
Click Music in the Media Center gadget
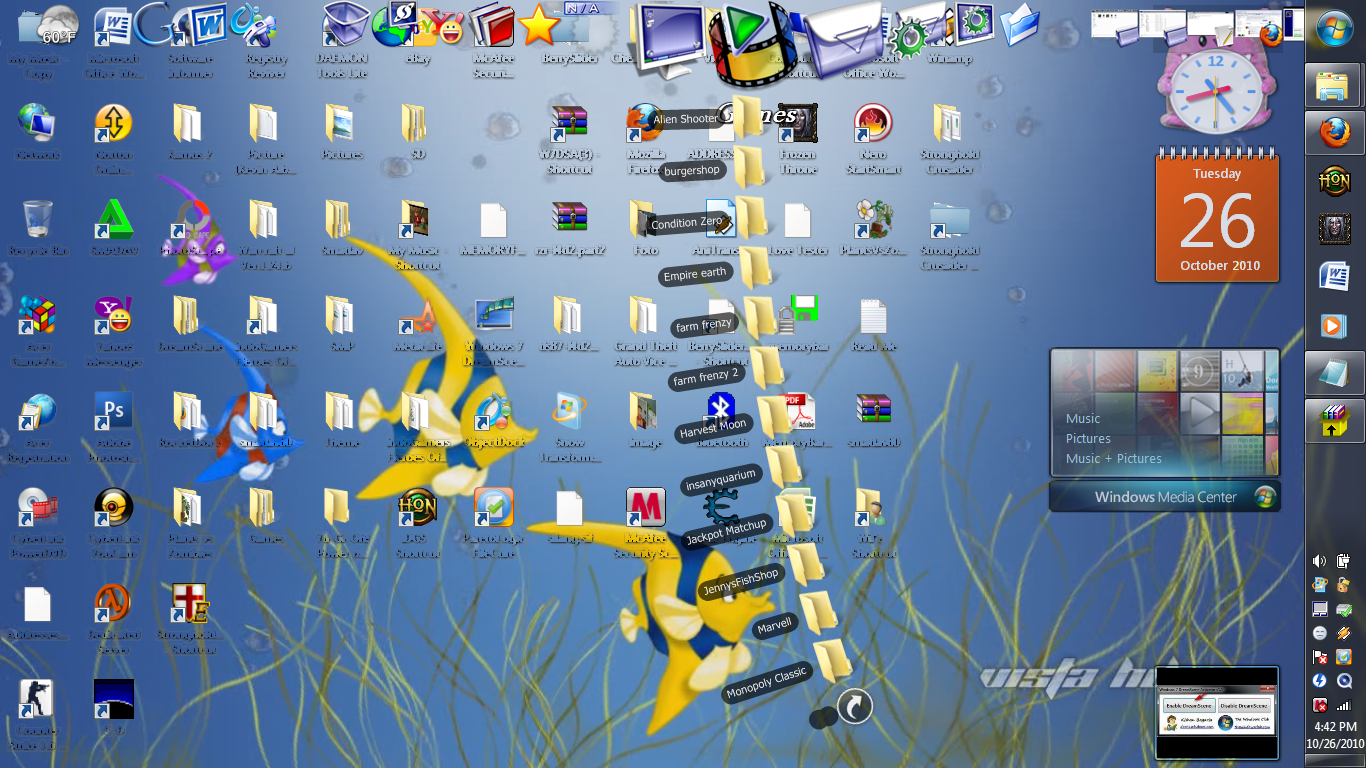(x=1083, y=418)
